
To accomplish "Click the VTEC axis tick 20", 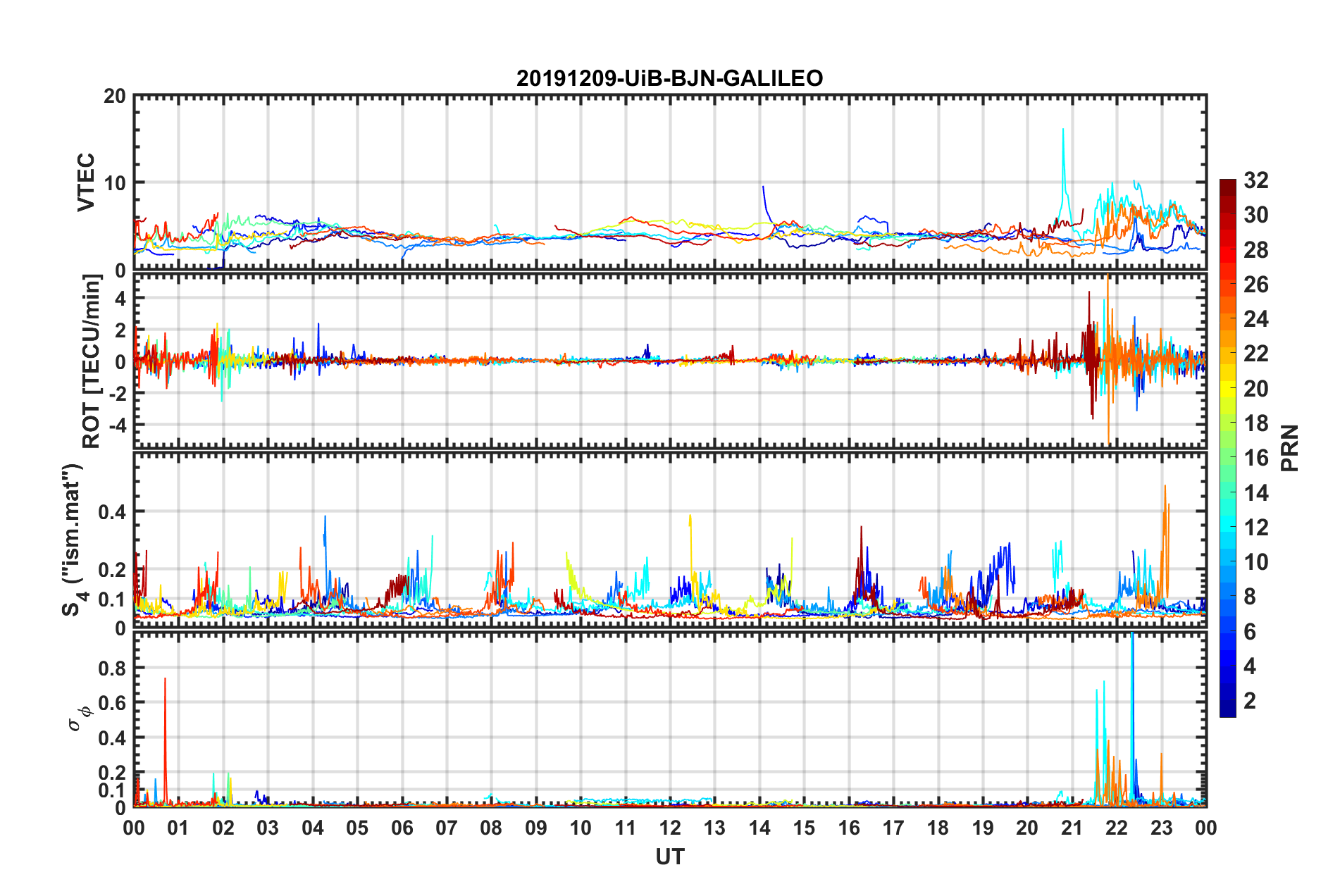I will [114, 97].
